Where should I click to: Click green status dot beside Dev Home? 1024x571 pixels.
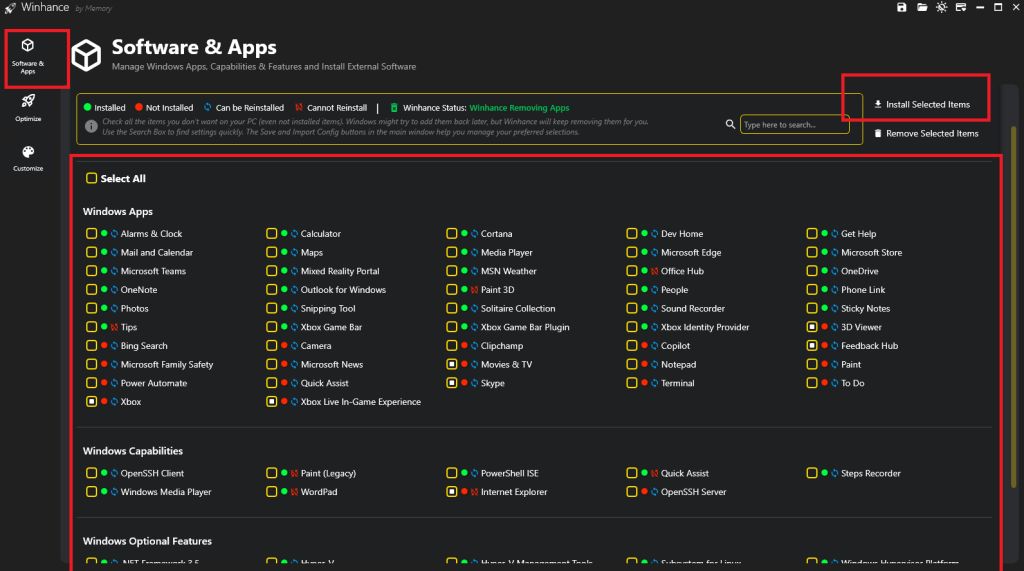pyautogui.click(x=644, y=233)
